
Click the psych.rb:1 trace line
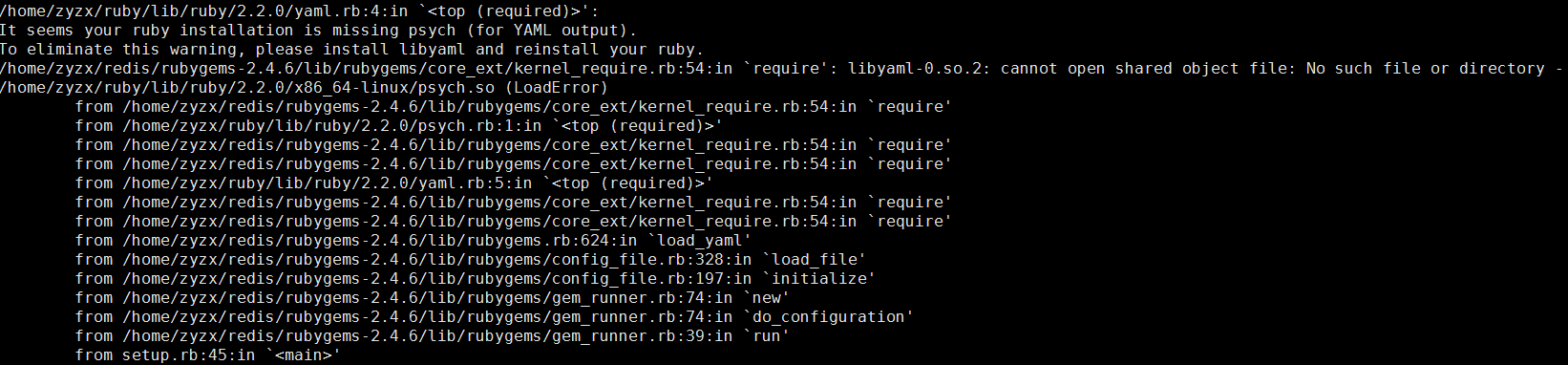click(399, 126)
